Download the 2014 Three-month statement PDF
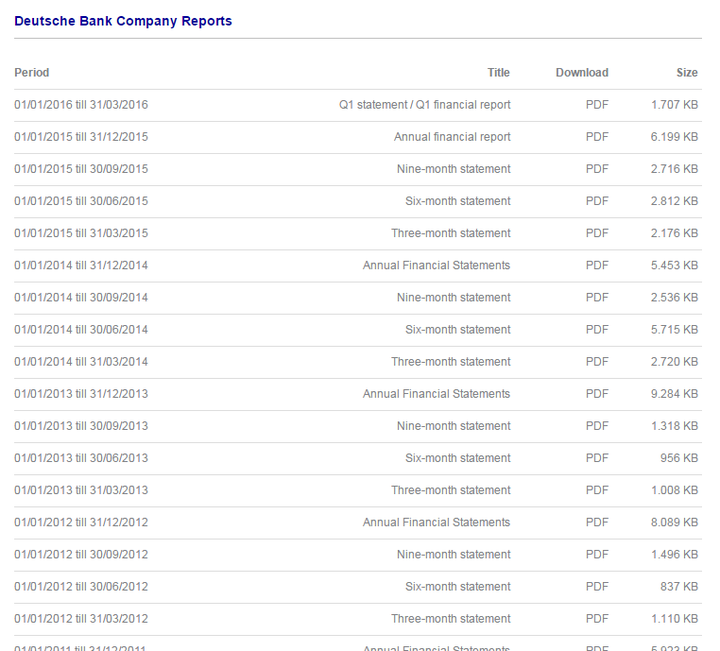Screen dimensions: 720x651 click(x=597, y=361)
